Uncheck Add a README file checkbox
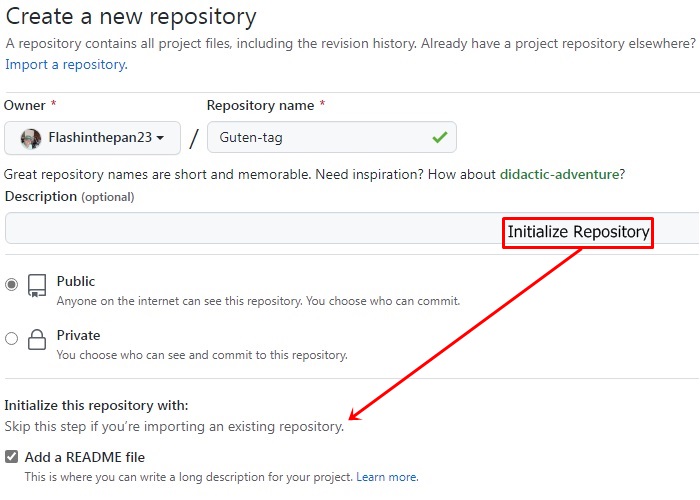Viewport: 700px width, 500px height. tap(12, 457)
